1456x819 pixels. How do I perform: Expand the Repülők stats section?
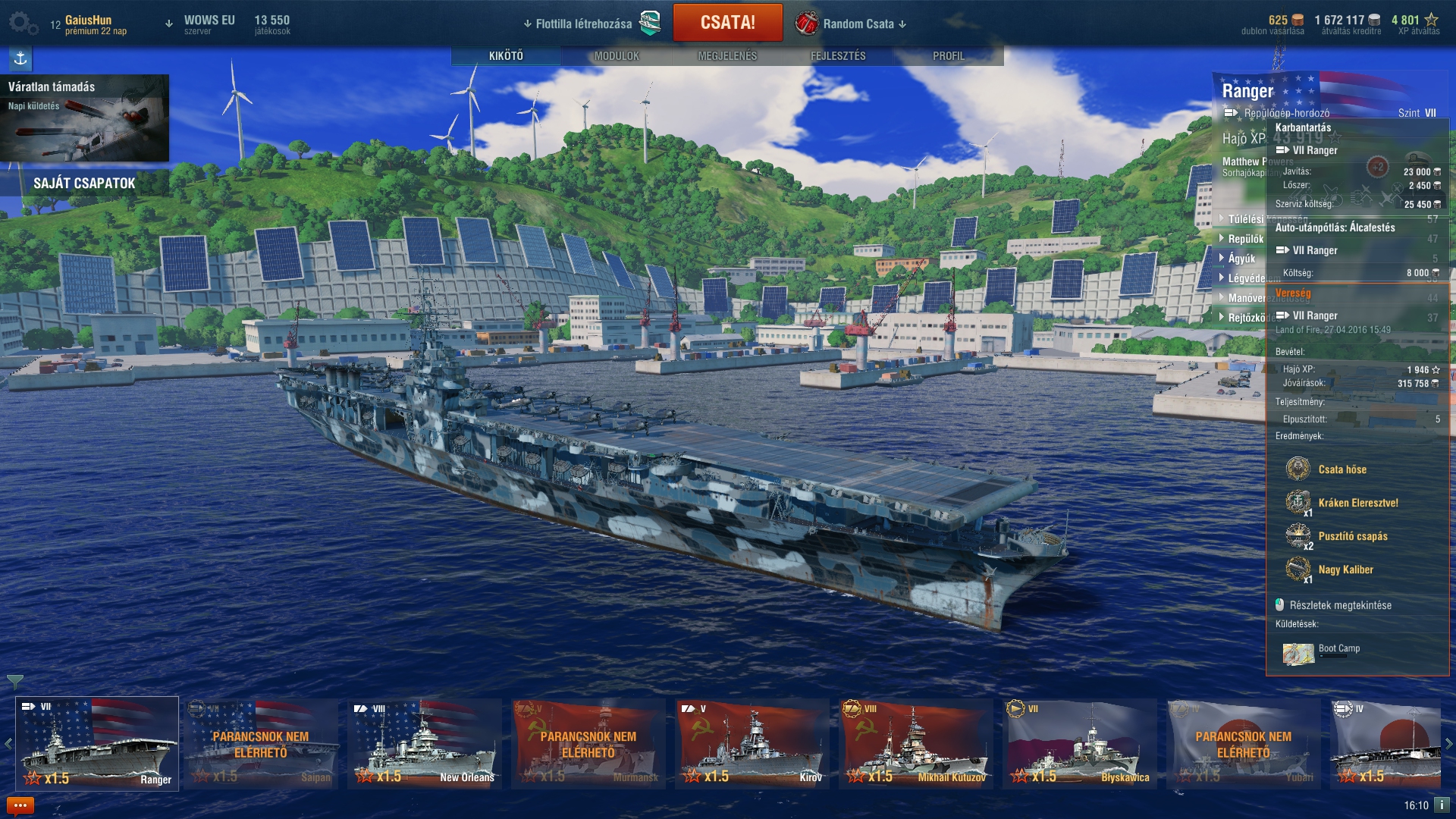coord(1241,239)
